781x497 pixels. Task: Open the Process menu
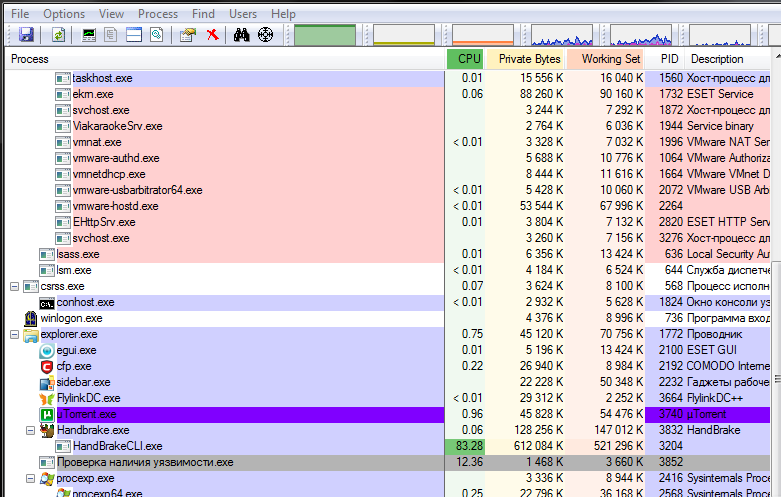tap(158, 14)
